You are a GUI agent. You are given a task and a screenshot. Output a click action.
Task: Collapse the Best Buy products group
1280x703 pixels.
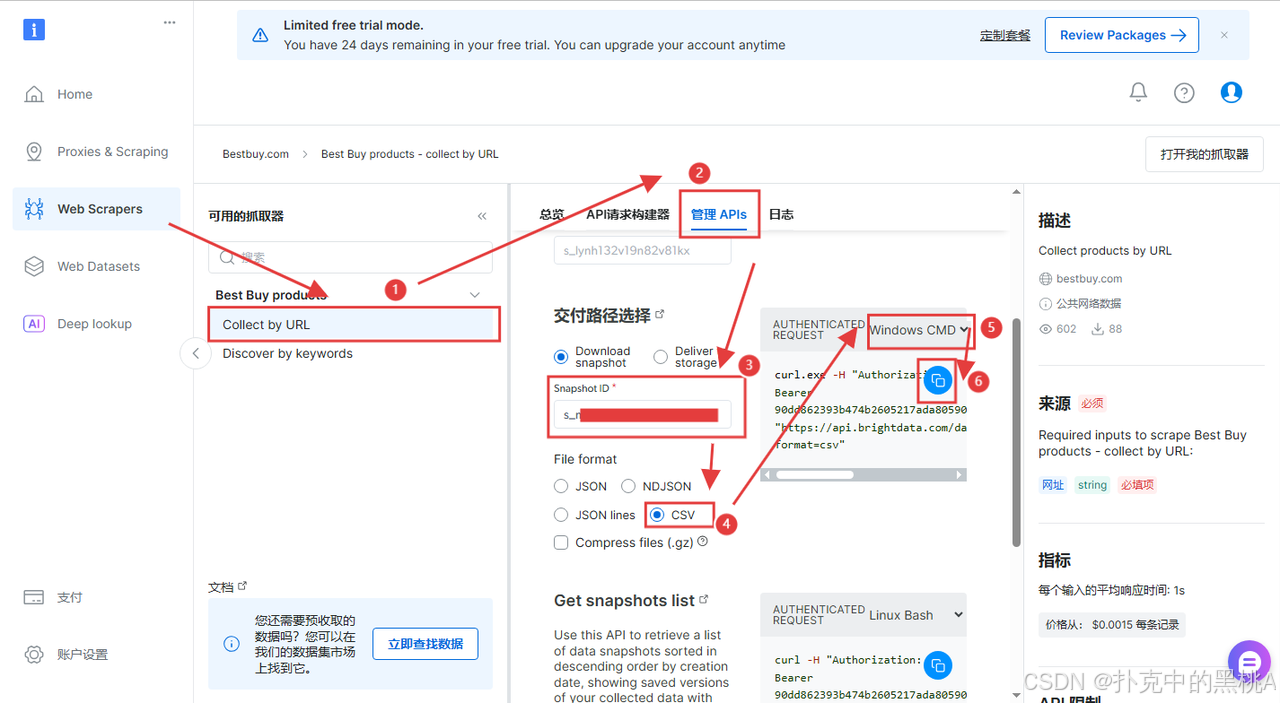475,295
